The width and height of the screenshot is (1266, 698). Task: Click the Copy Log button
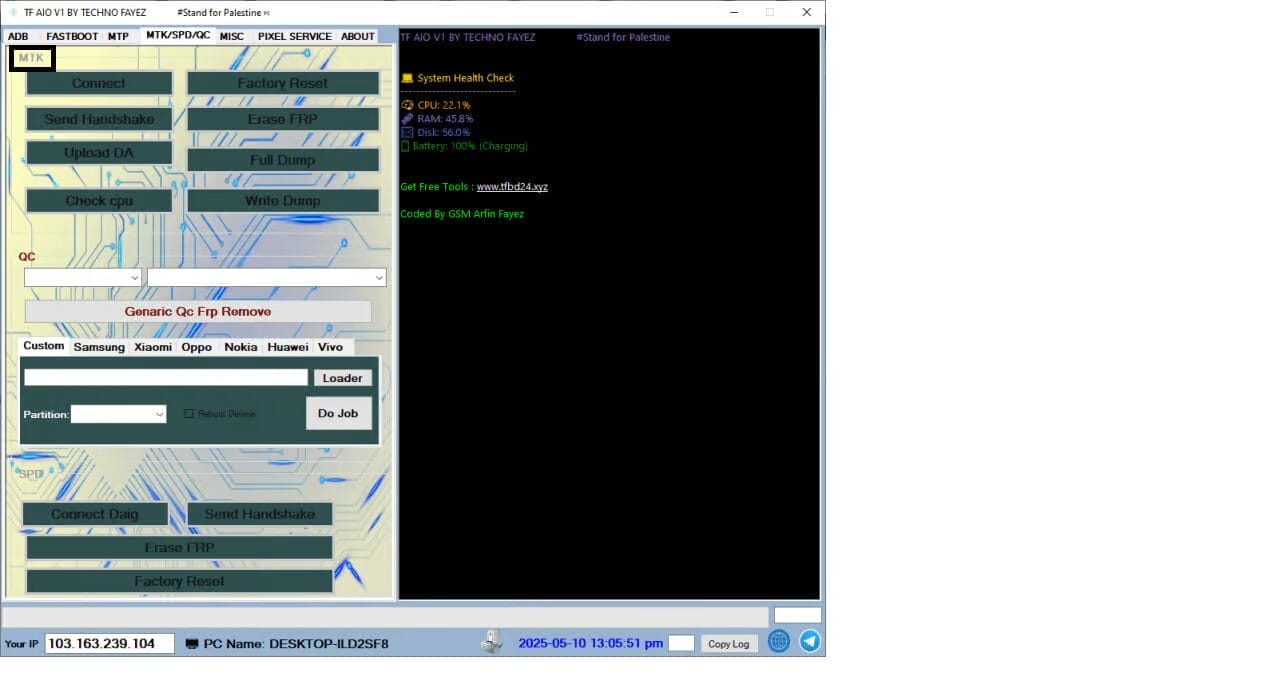click(x=728, y=644)
